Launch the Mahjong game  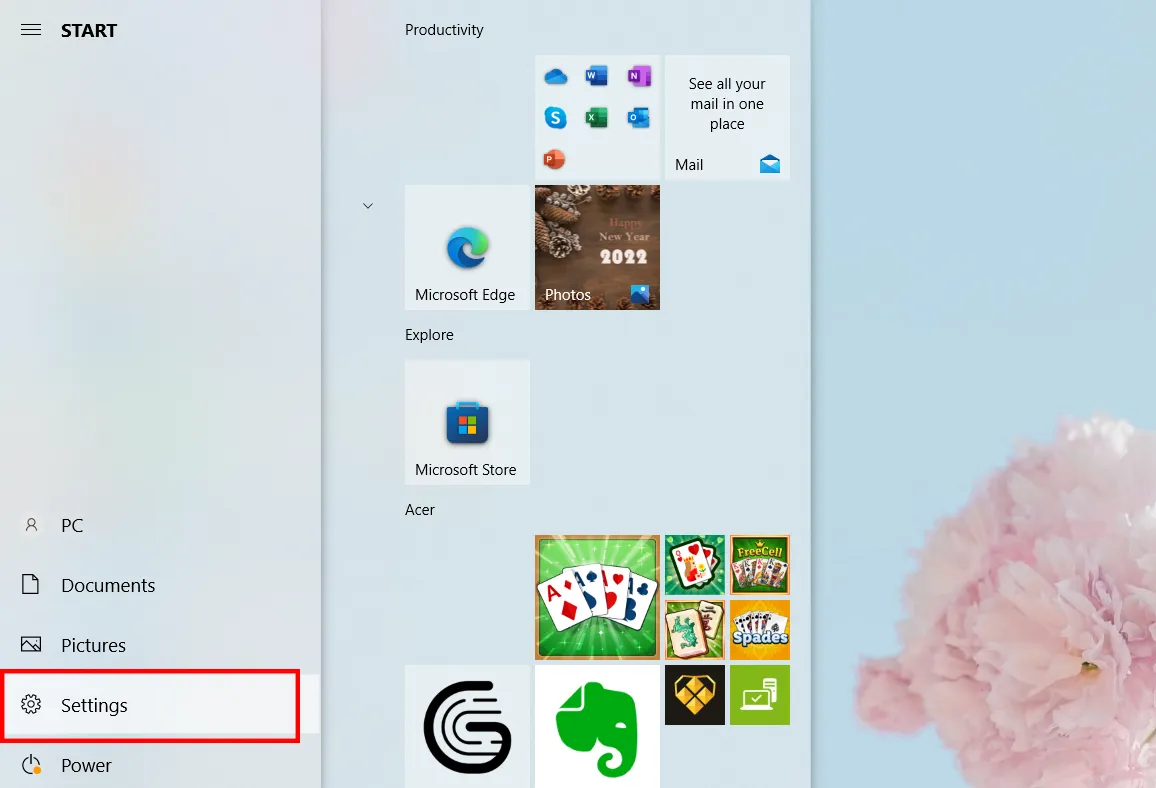pyautogui.click(x=694, y=630)
